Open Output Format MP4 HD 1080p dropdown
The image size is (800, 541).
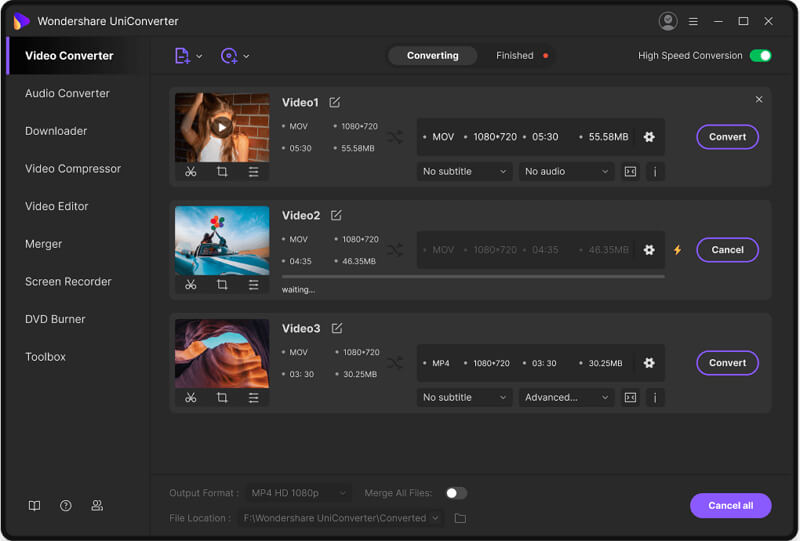(298, 493)
